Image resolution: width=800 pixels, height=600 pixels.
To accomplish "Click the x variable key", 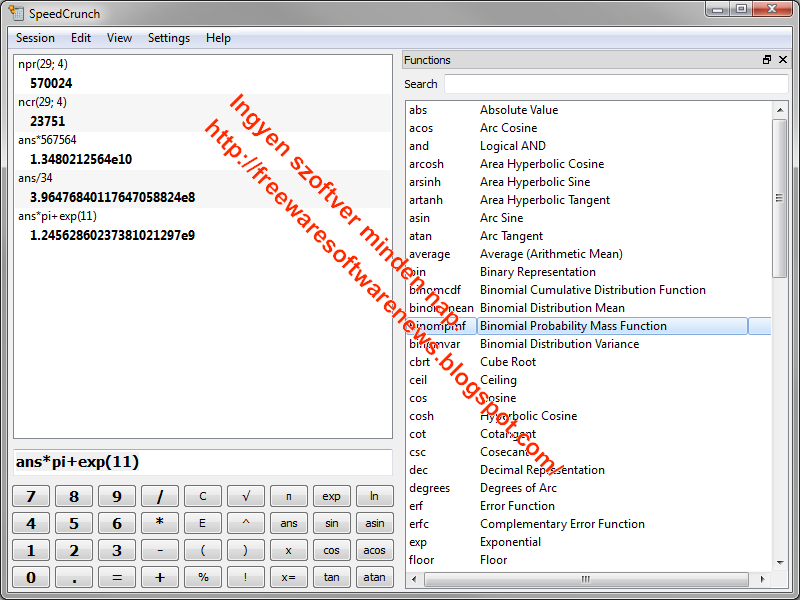I will click(x=289, y=550).
